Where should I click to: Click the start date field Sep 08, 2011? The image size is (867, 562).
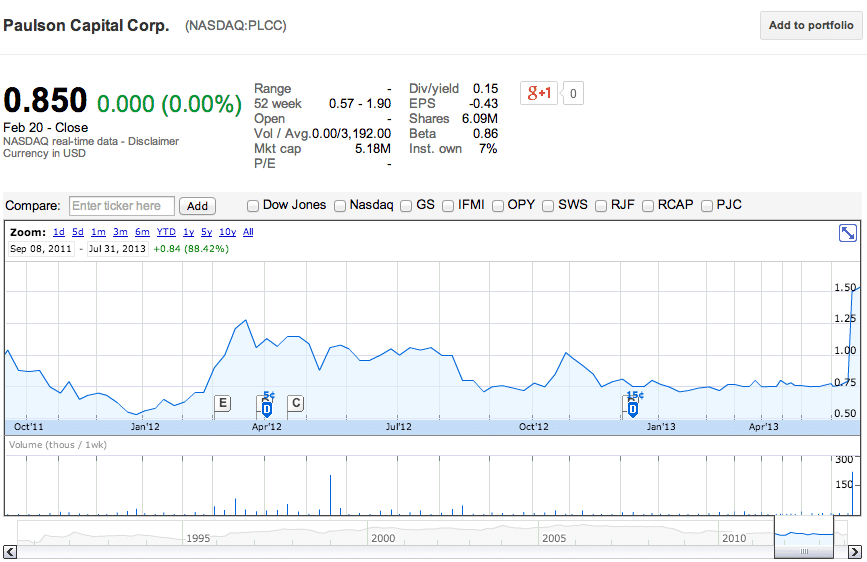pos(41,249)
